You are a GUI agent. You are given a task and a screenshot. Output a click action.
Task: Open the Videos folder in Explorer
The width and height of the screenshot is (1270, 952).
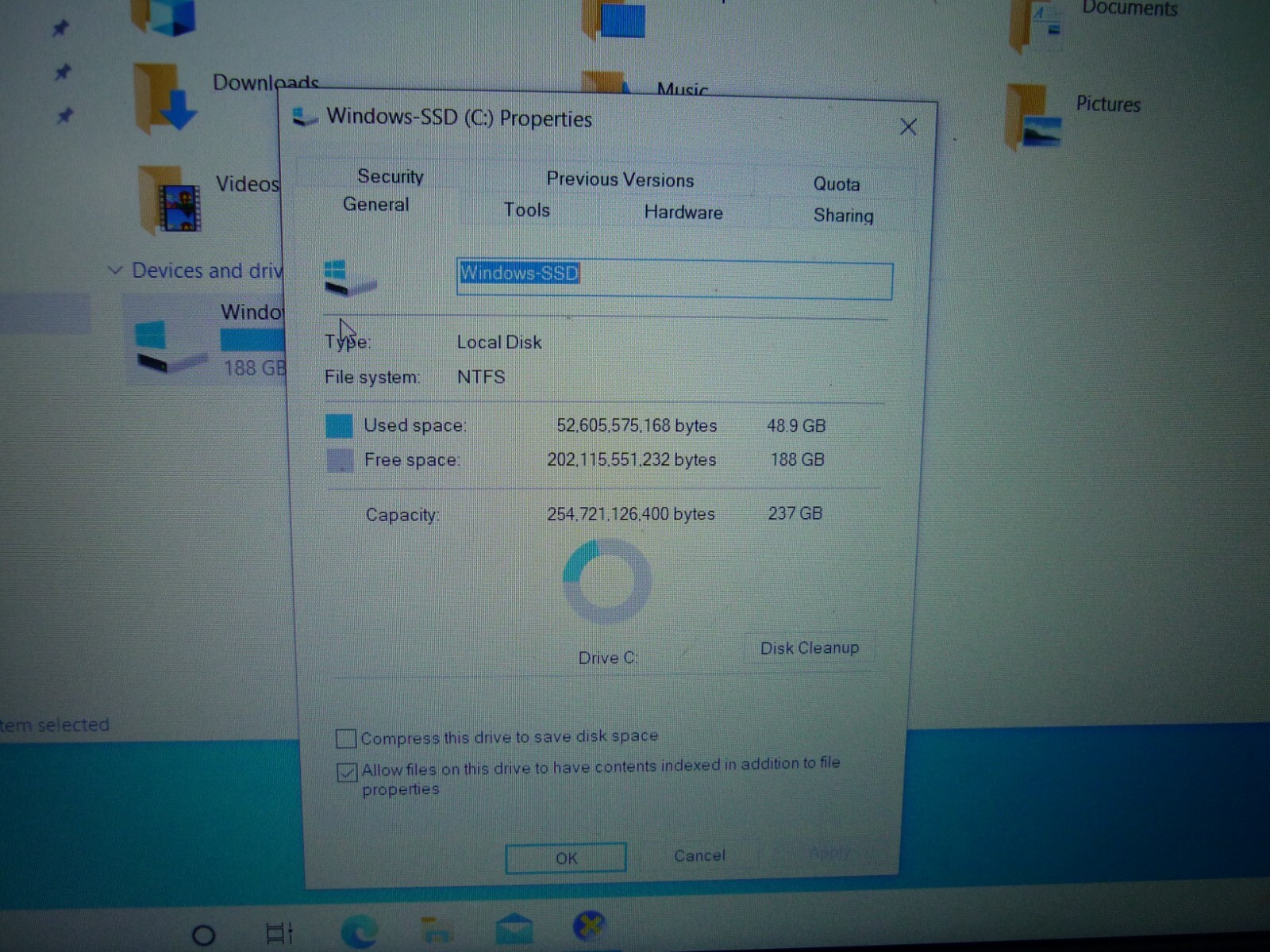point(208,198)
